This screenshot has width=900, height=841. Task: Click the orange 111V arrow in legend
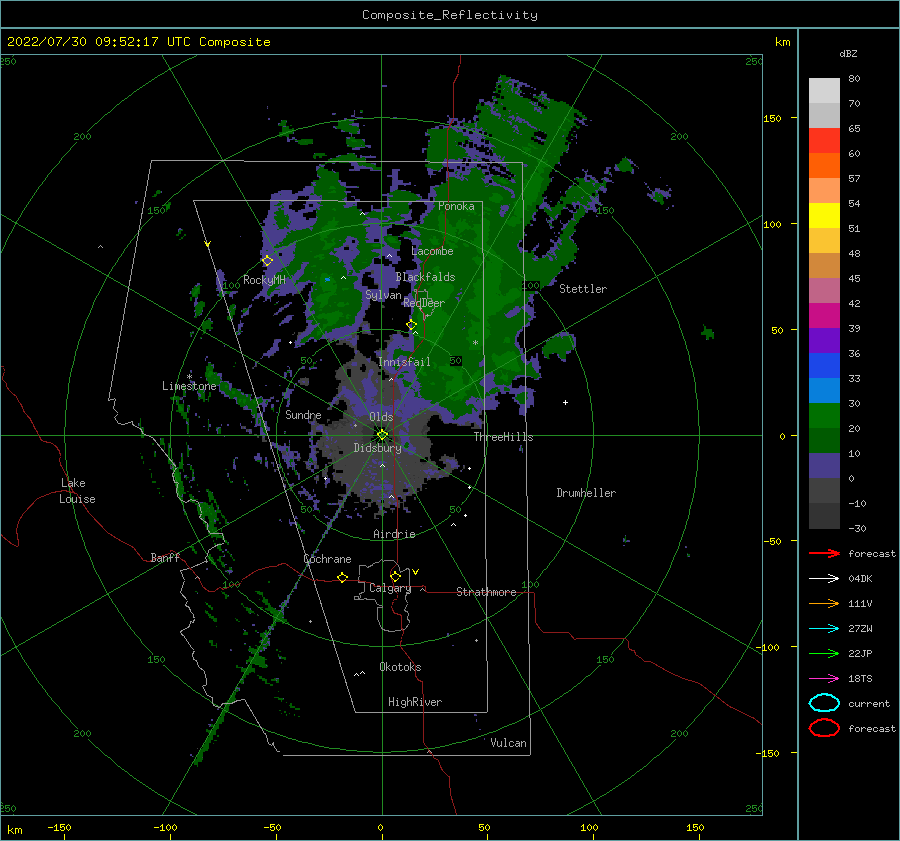[x=824, y=603]
